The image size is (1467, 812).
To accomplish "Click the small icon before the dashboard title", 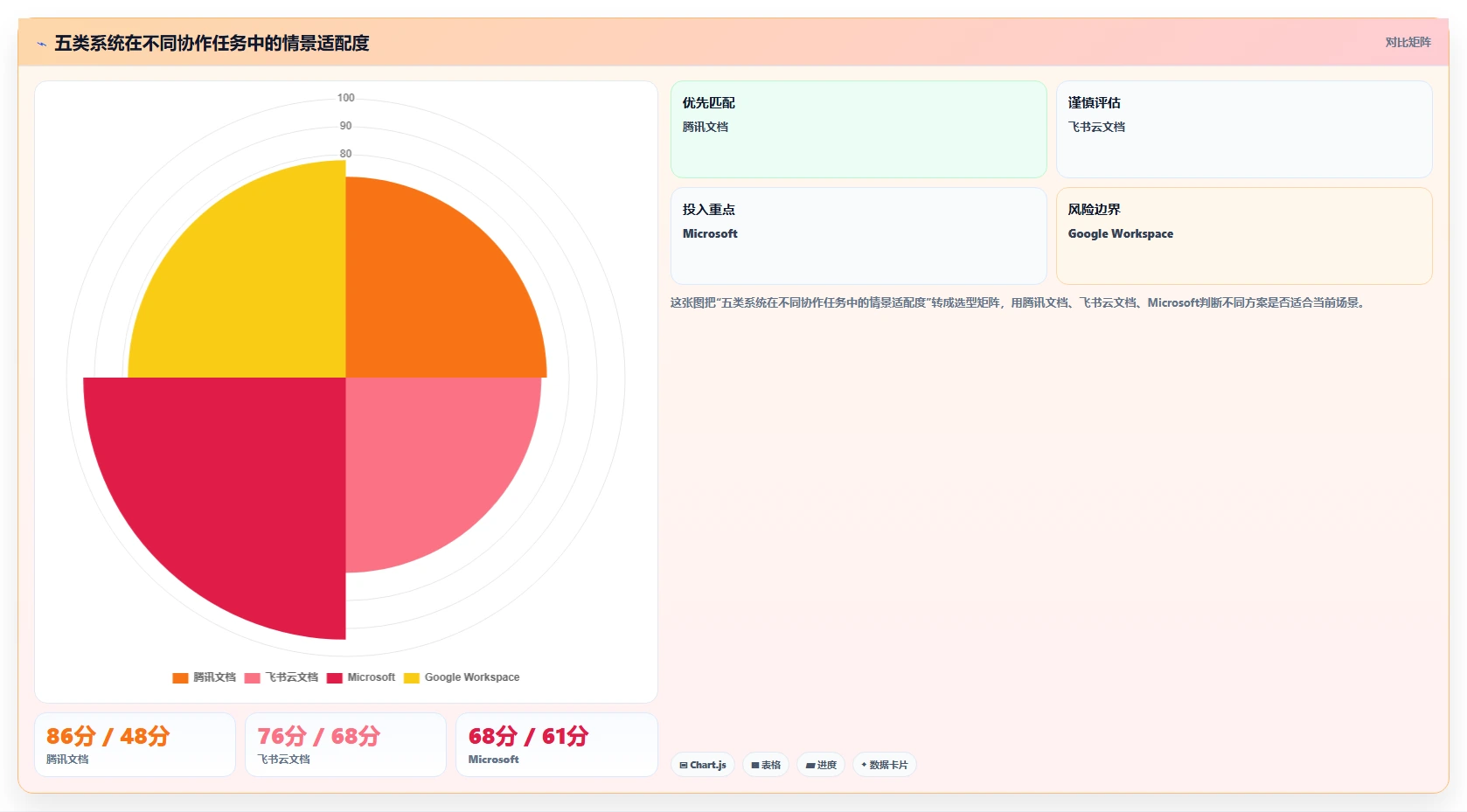I will pyautogui.click(x=41, y=44).
